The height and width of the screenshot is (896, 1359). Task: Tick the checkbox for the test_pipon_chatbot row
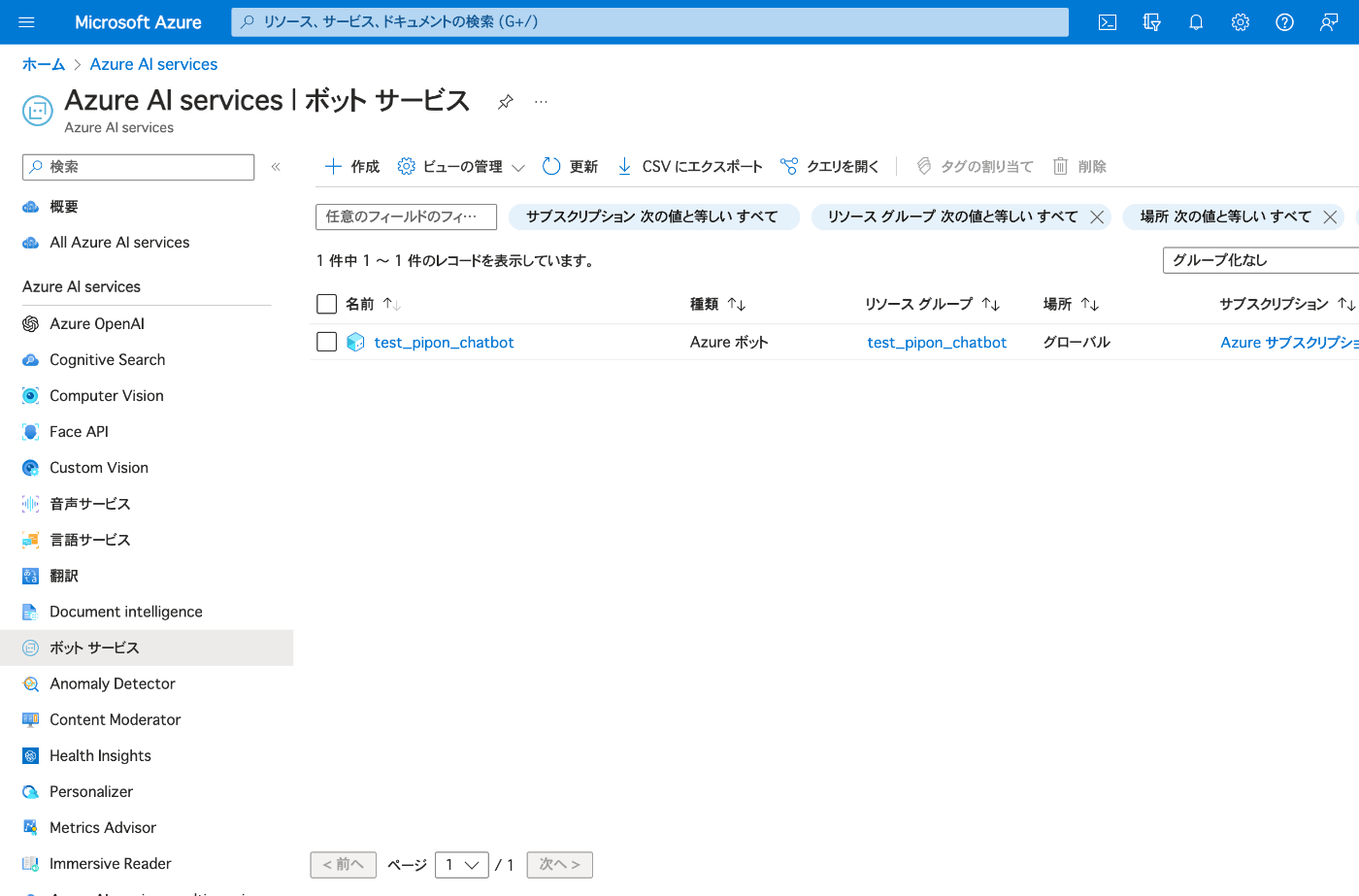[x=327, y=342]
